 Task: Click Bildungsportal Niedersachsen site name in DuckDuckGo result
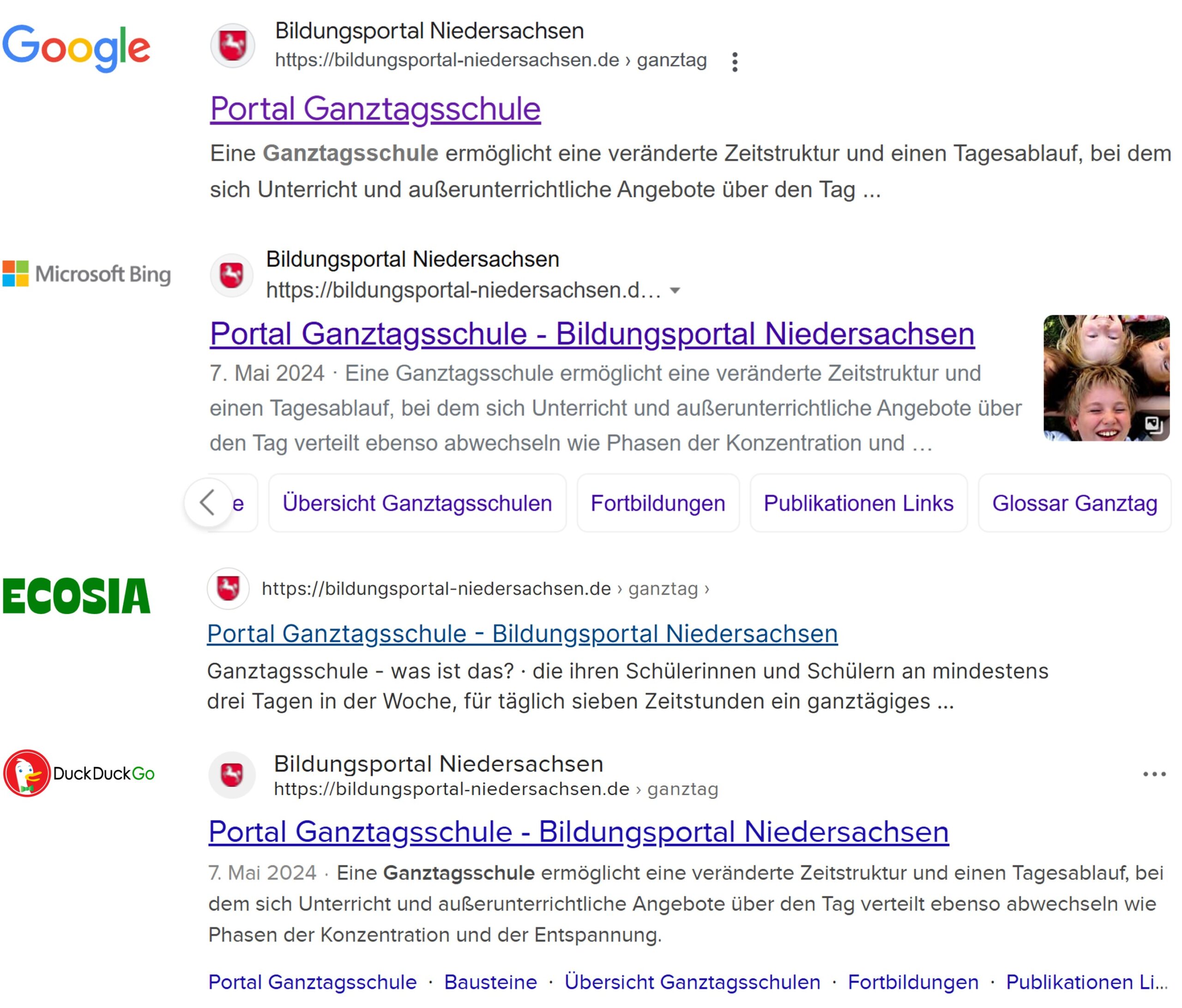click(439, 764)
